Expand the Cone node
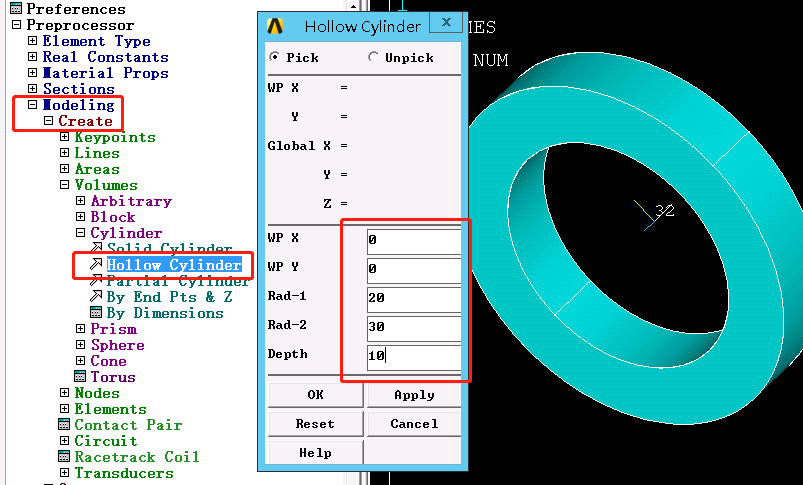 point(80,361)
